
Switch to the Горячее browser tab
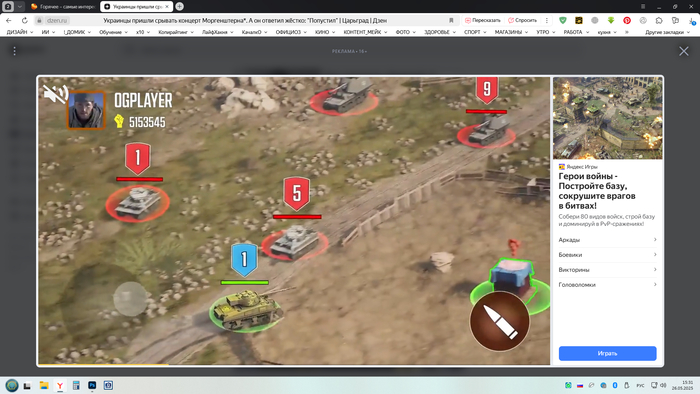[x=63, y=7]
